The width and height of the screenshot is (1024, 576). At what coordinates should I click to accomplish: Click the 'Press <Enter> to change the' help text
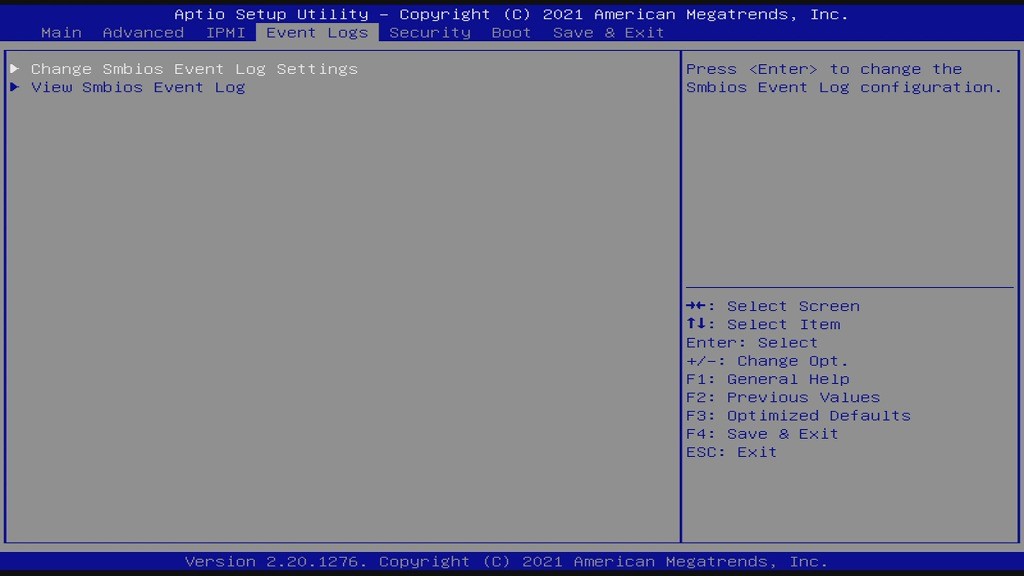click(x=824, y=69)
